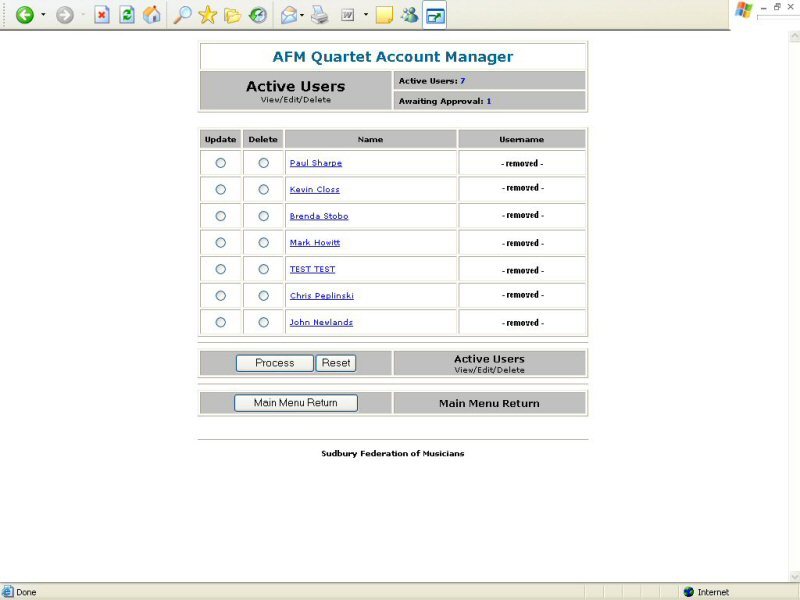Choose the Update radio for TEST TEST
The image size is (800, 600).
tap(221, 269)
